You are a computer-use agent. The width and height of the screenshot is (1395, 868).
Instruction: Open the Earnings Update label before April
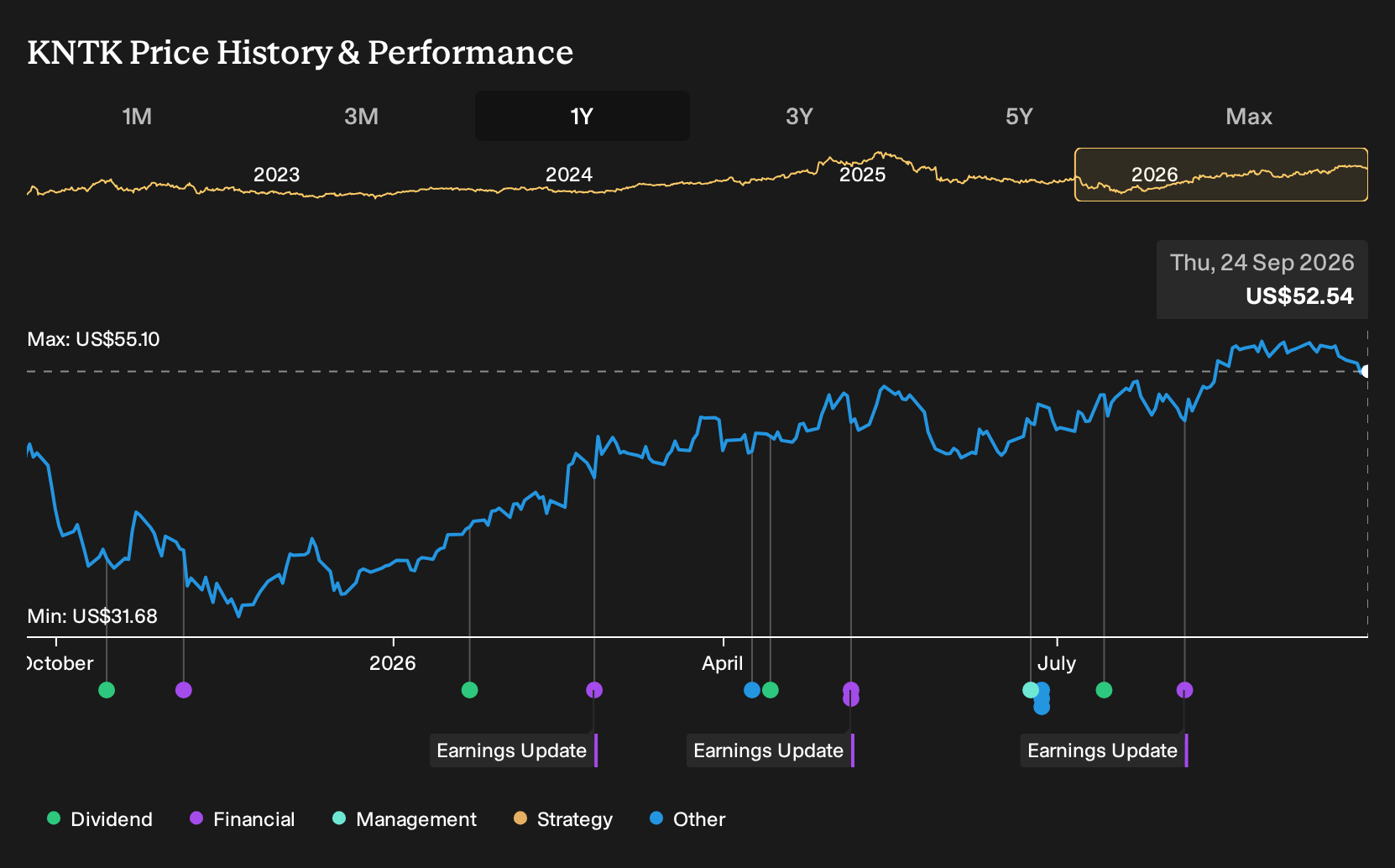tap(514, 750)
